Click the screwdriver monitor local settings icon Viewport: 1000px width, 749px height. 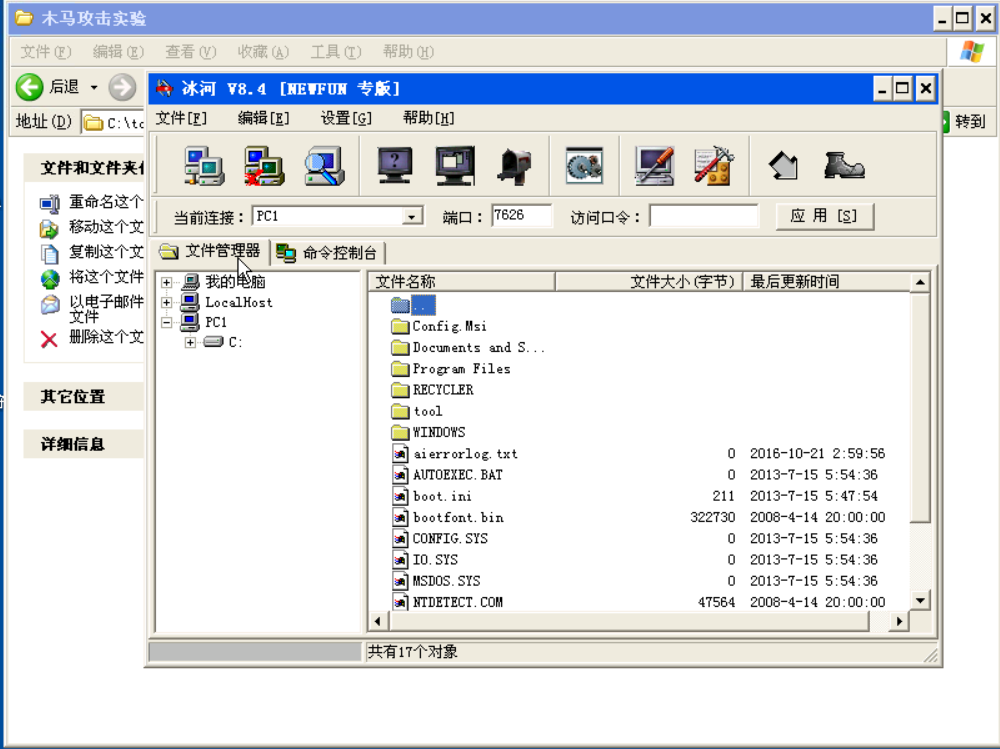pyautogui.click(x=654, y=166)
